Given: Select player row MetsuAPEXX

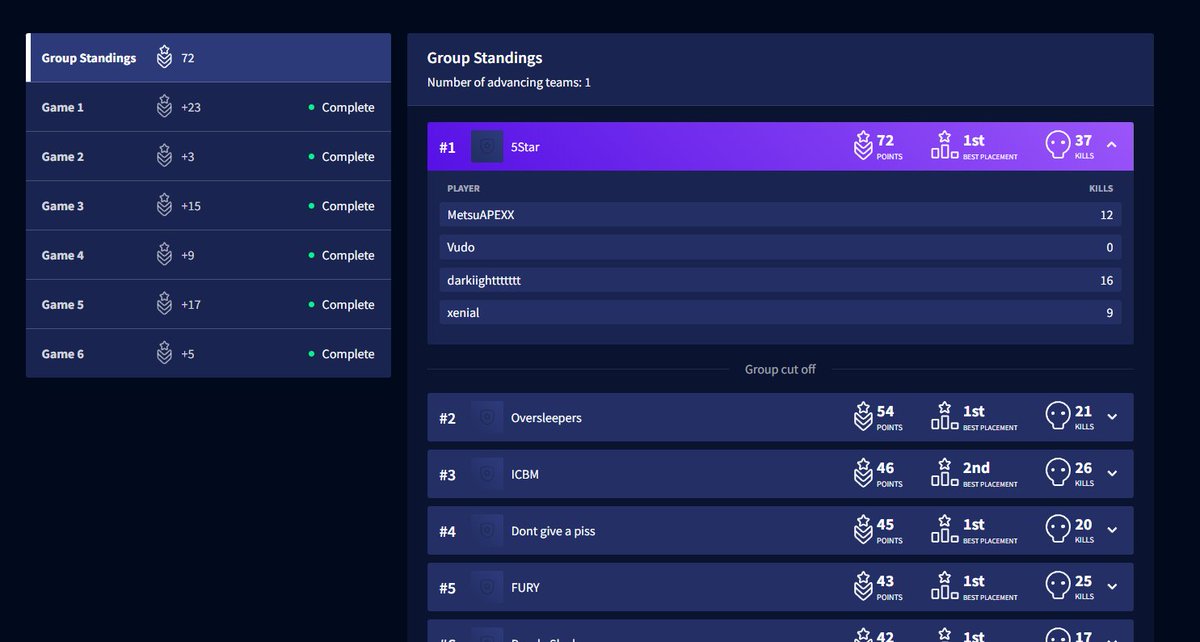Looking at the screenshot, I should point(780,215).
